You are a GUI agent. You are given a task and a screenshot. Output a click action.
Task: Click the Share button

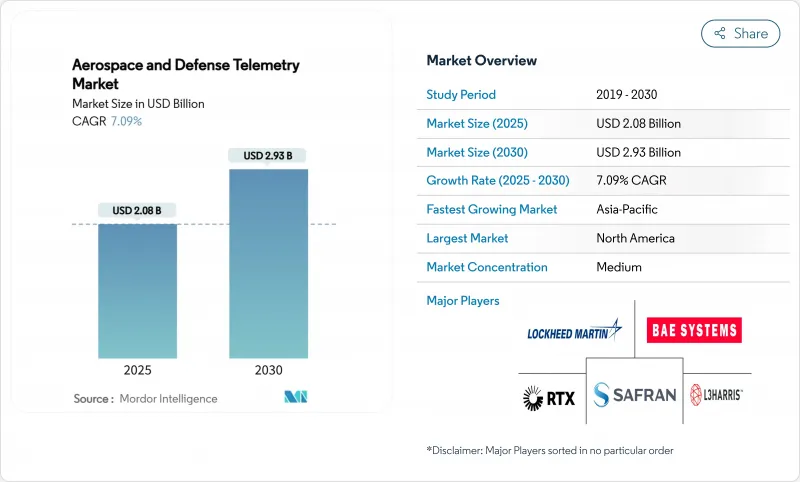(x=740, y=33)
